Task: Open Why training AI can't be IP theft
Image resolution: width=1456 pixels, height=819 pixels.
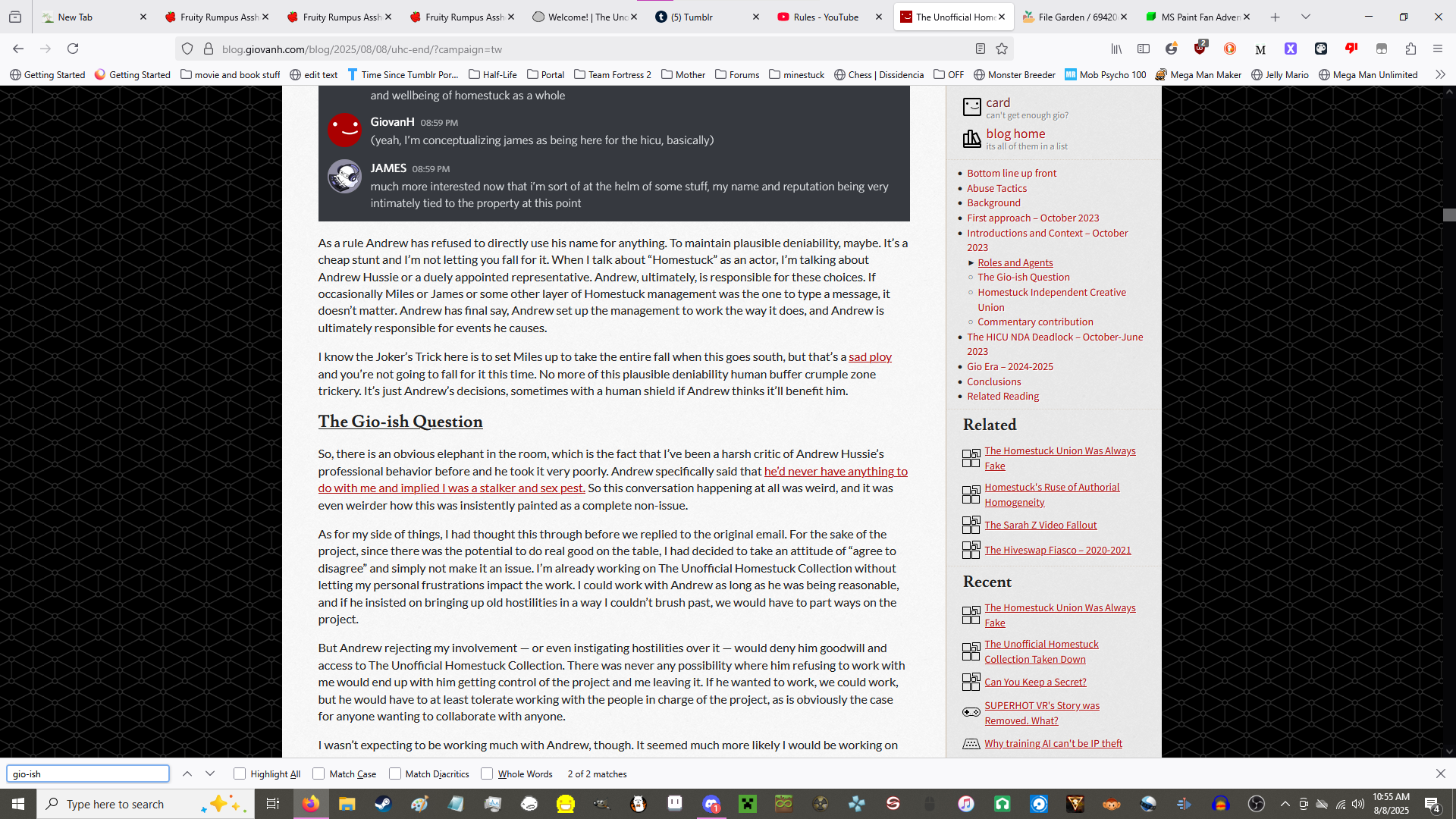Action: click(1053, 743)
